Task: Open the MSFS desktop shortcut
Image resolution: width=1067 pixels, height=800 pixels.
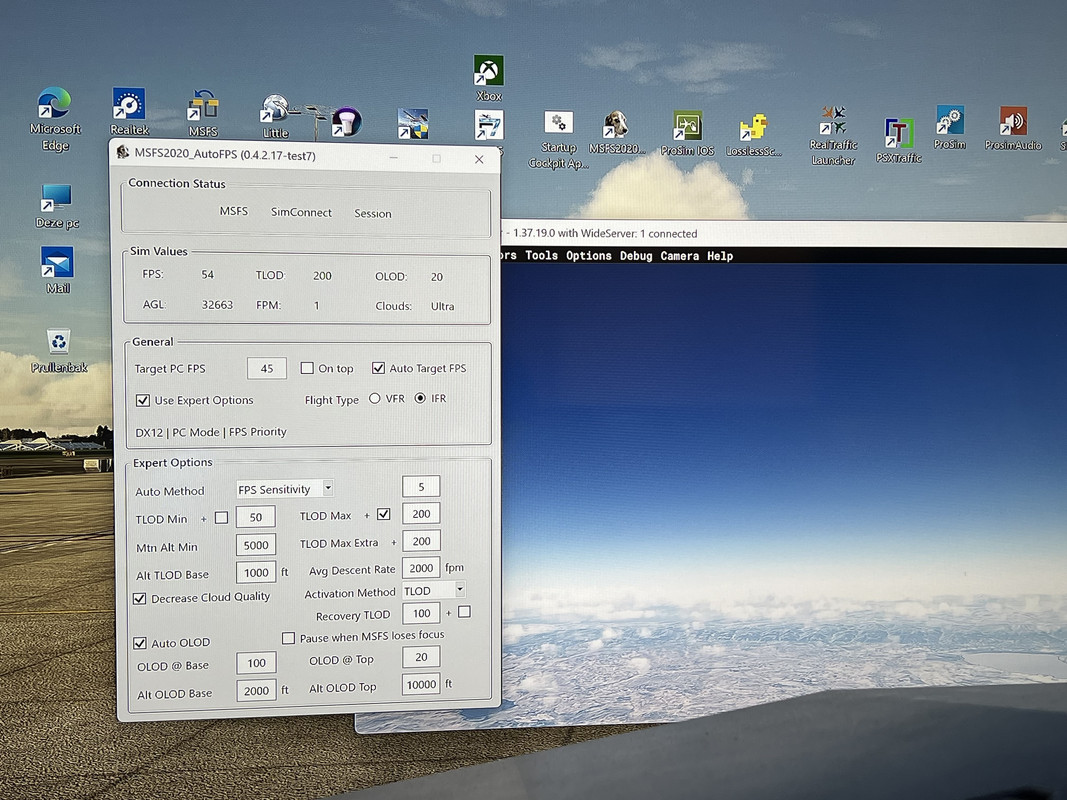Action: (x=203, y=113)
